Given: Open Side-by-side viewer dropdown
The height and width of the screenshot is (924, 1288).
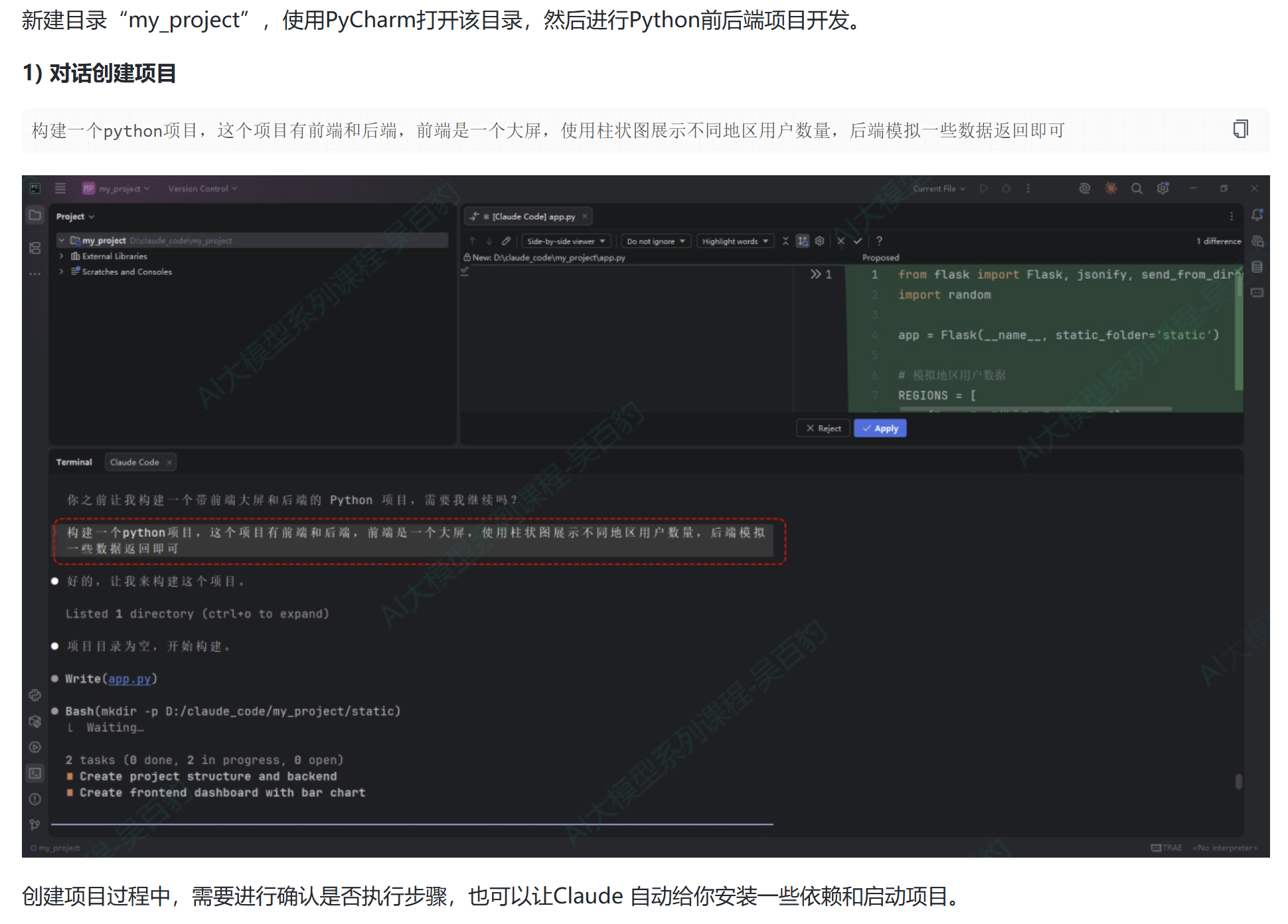Looking at the screenshot, I should click(x=566, y=241).
